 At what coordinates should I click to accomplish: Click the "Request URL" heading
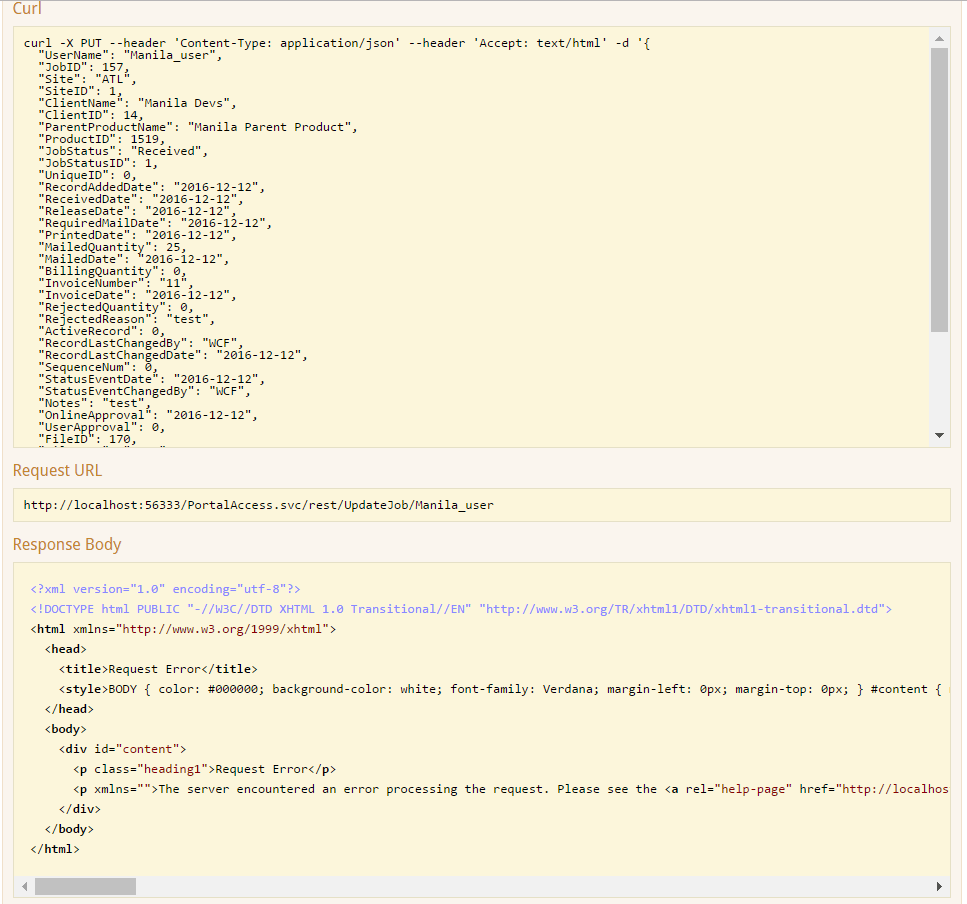57,470
